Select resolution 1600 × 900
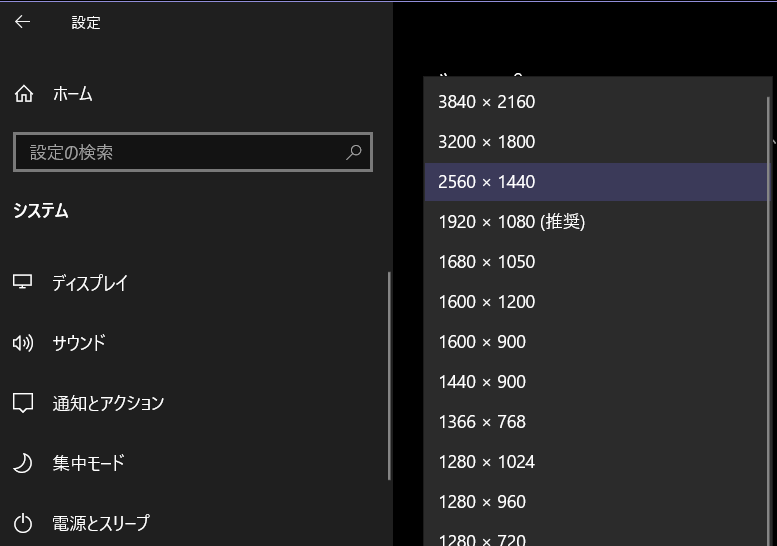 595,342
